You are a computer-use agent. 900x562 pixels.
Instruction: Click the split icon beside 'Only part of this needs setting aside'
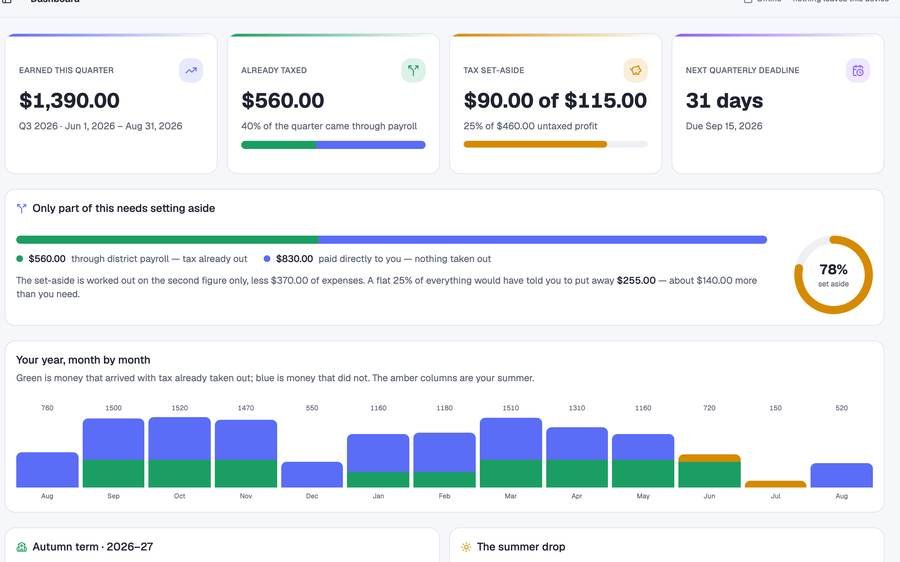click(x=21, y=208)
